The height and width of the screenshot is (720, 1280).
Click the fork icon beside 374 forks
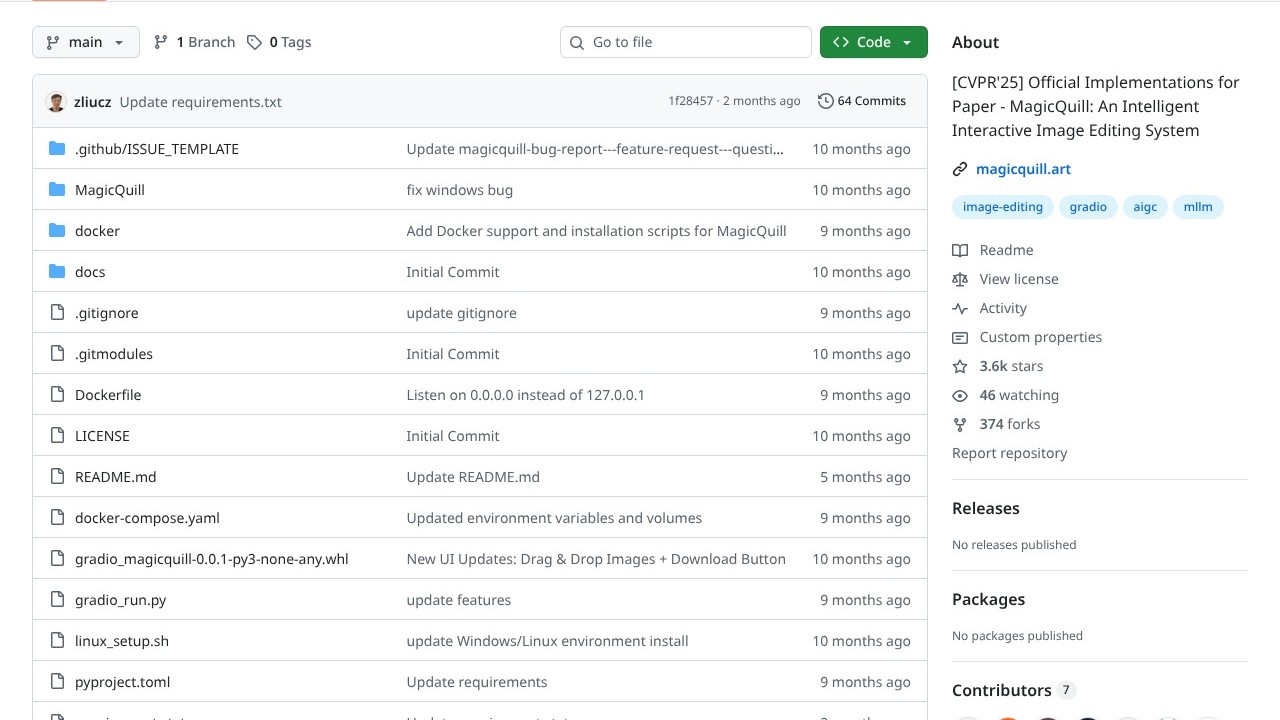[960, 424]
